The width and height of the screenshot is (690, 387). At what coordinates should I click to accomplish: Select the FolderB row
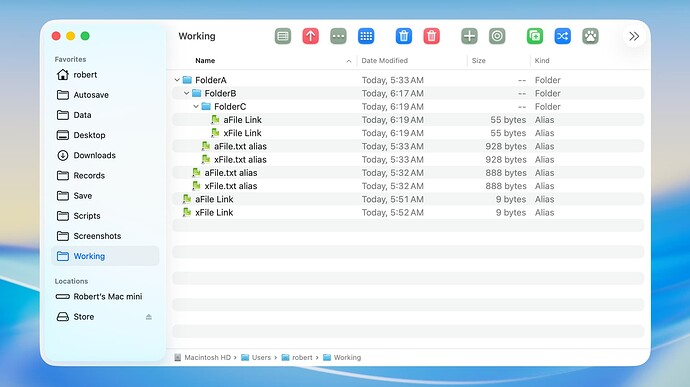(408, 93)
